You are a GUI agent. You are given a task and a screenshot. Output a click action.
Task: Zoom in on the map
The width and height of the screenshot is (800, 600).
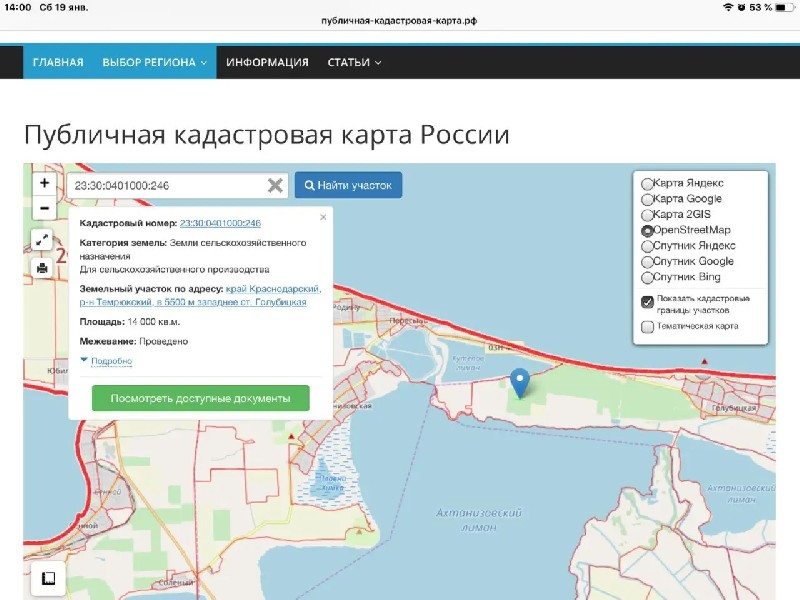(x=43, y=184)
